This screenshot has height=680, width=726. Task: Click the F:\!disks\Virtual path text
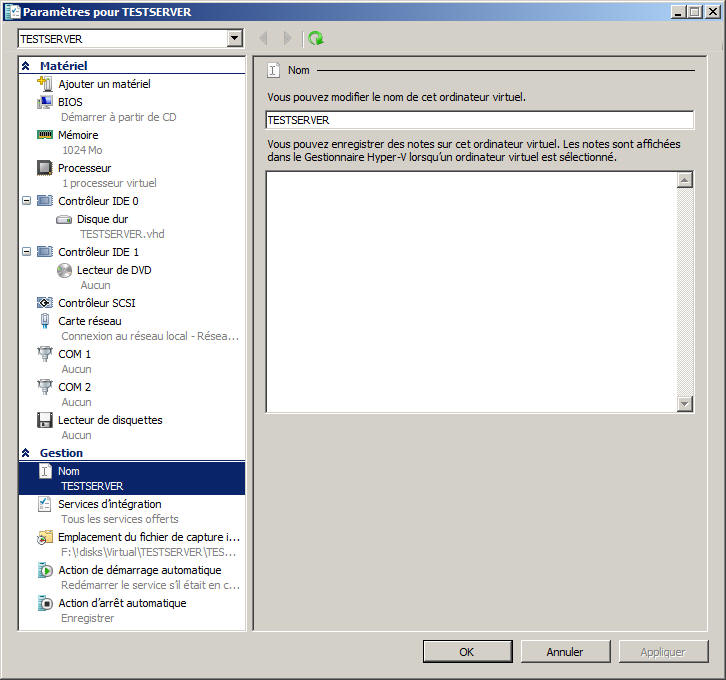(x=148, y=552)
